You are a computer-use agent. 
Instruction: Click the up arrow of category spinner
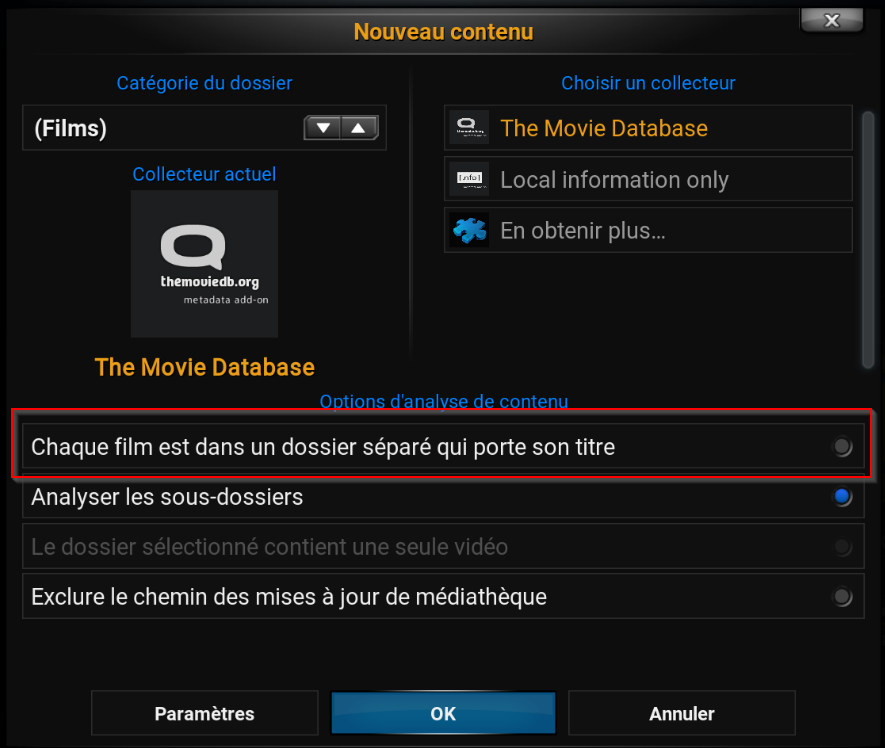tap(359, 128)
